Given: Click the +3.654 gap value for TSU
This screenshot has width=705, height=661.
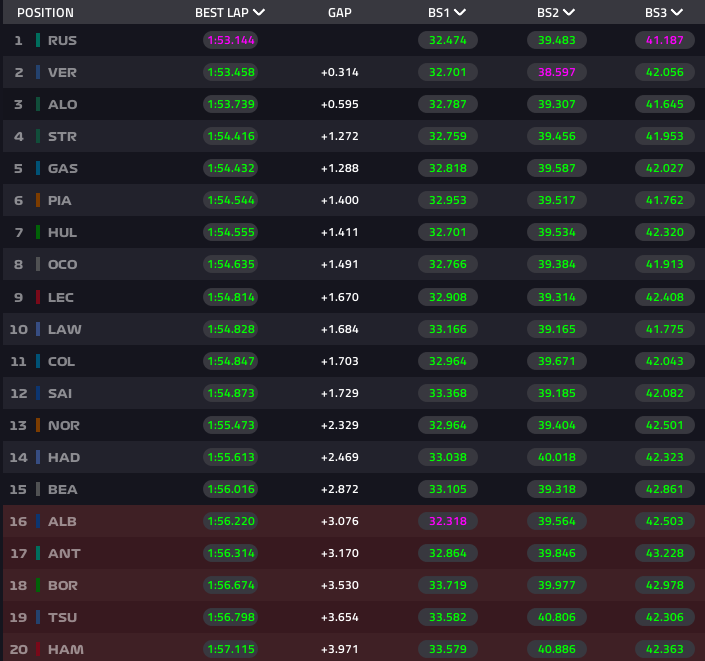Looking at the screenshot, I should (x=339, y=617).
